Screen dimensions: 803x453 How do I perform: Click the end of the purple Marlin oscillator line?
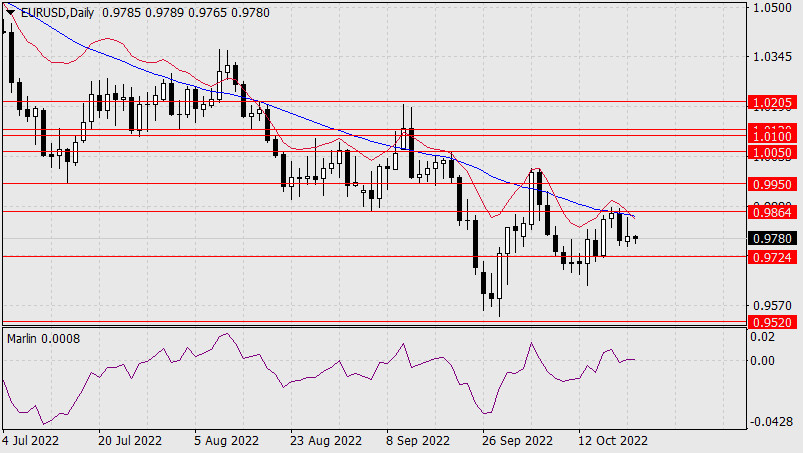pos(635,360)
